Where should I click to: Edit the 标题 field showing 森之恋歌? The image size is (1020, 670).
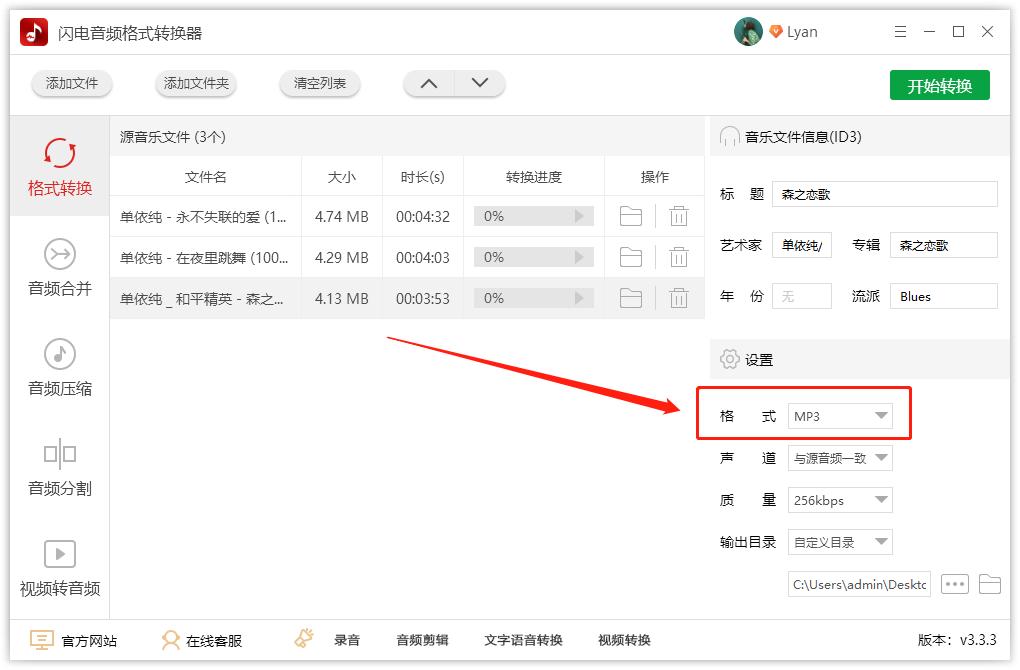pyautogui.click(x=884, y=194)
